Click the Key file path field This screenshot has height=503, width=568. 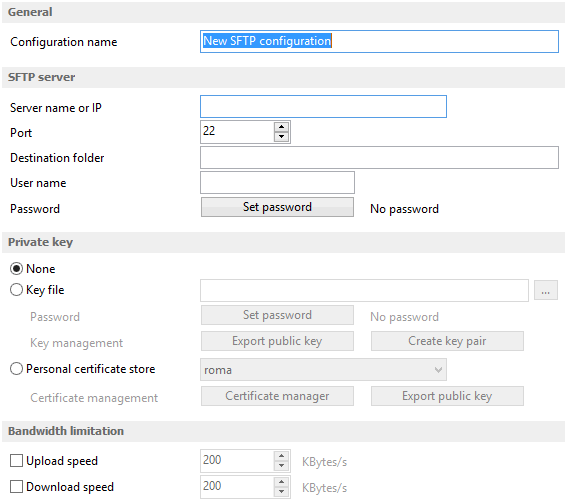pyautogui.click(x=364, y=290)
